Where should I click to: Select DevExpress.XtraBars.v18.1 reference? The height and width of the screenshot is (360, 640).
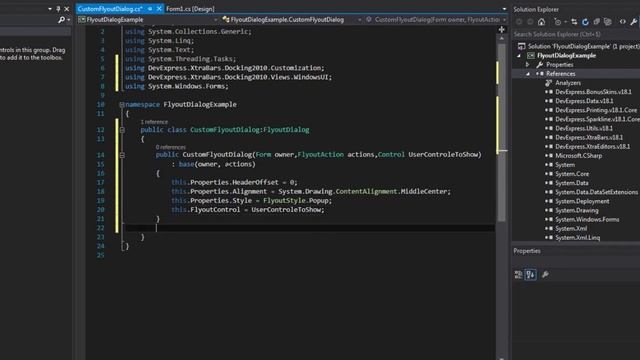pos(589,138)
